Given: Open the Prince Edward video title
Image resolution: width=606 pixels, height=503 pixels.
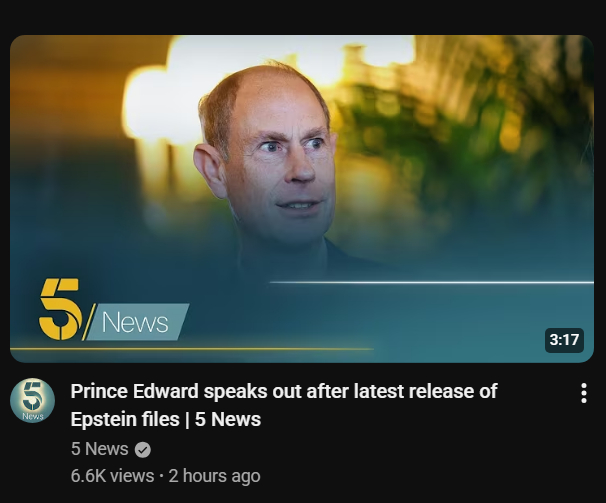Looking at the screenshot, I should point(284,405).
